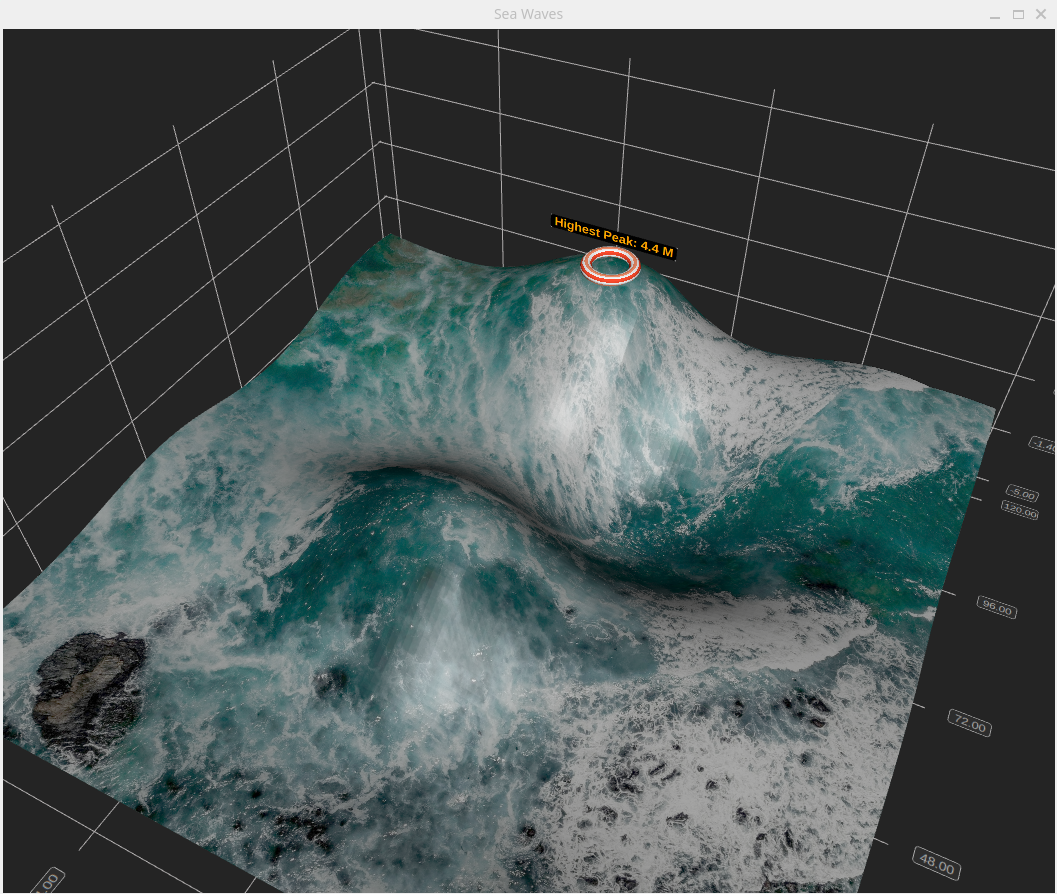Maximize the Sea Waves window

click(1018, 14)
